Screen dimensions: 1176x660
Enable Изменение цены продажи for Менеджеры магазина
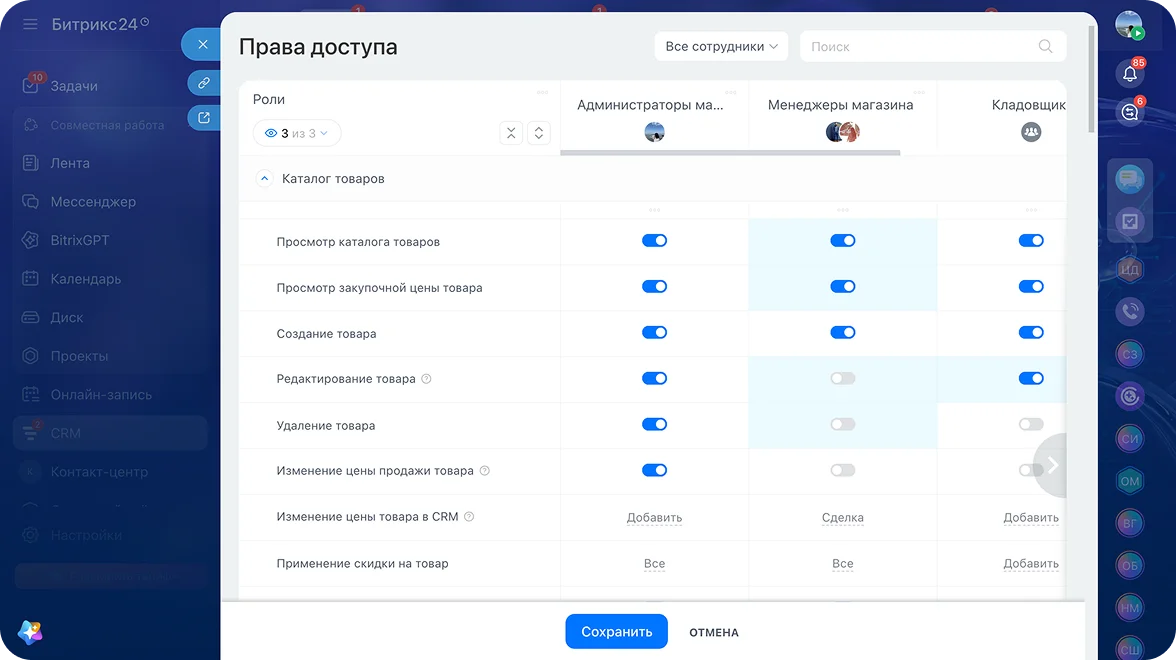(x=842, y=470)
